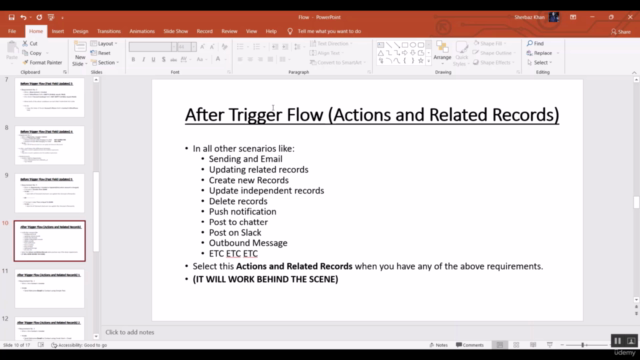Click the Undo arrow icon
This screenshot has width=640, height=360.
[x=23, y=17]
